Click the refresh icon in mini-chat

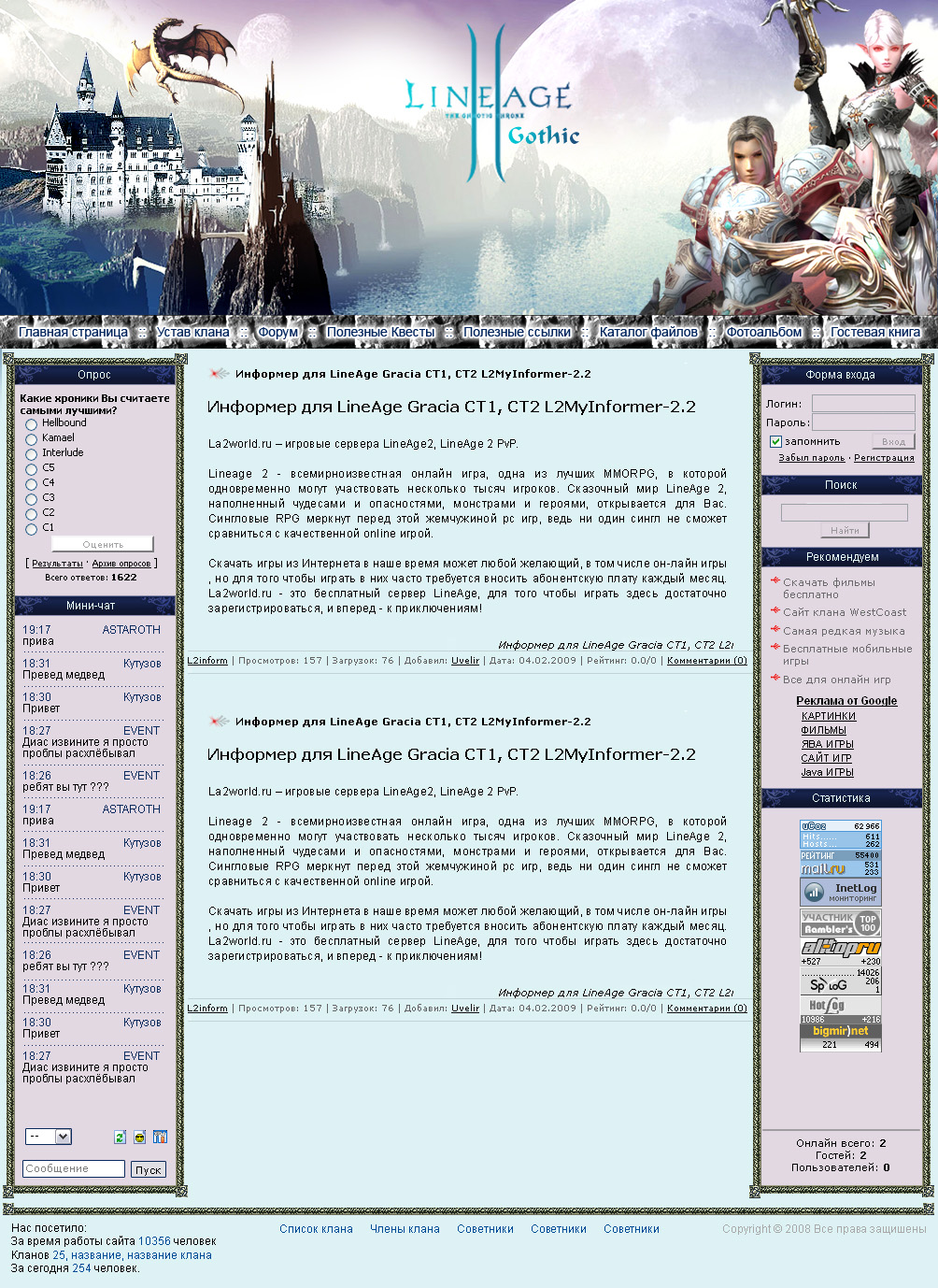click(x=120, y=1138)
